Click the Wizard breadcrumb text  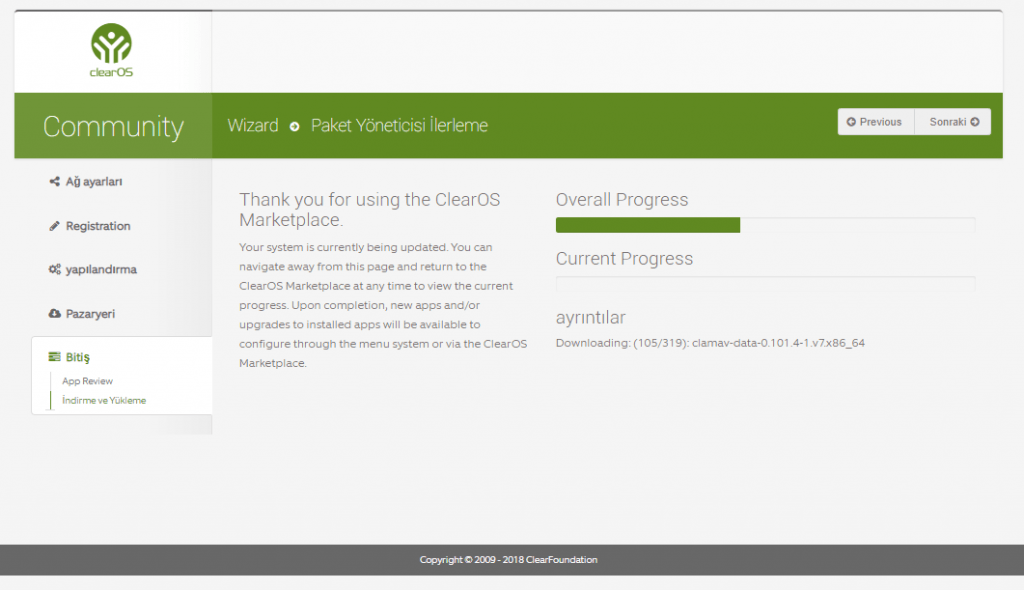(x=253, y=126)
